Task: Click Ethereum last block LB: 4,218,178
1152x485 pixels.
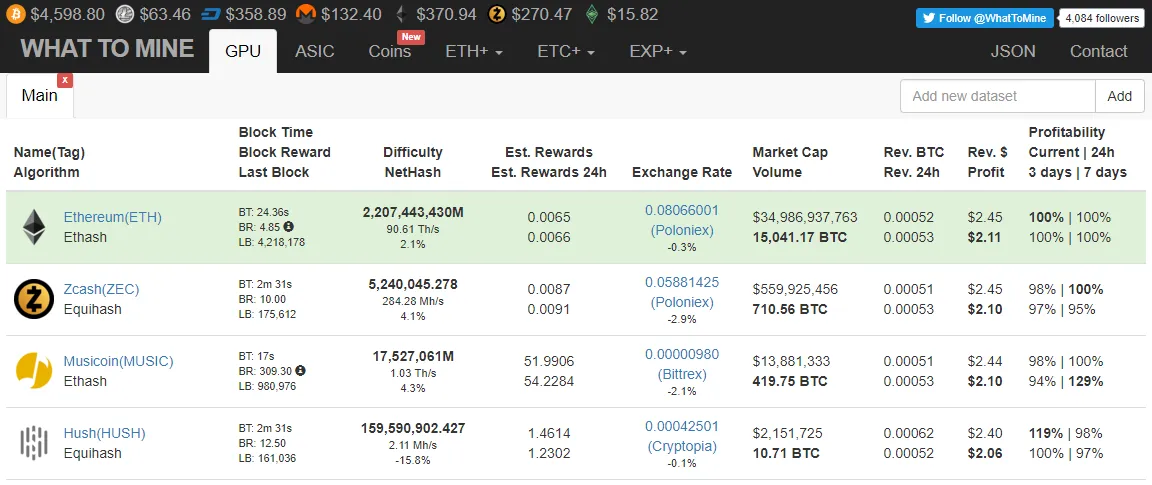Action: click(x=272, y=242)
